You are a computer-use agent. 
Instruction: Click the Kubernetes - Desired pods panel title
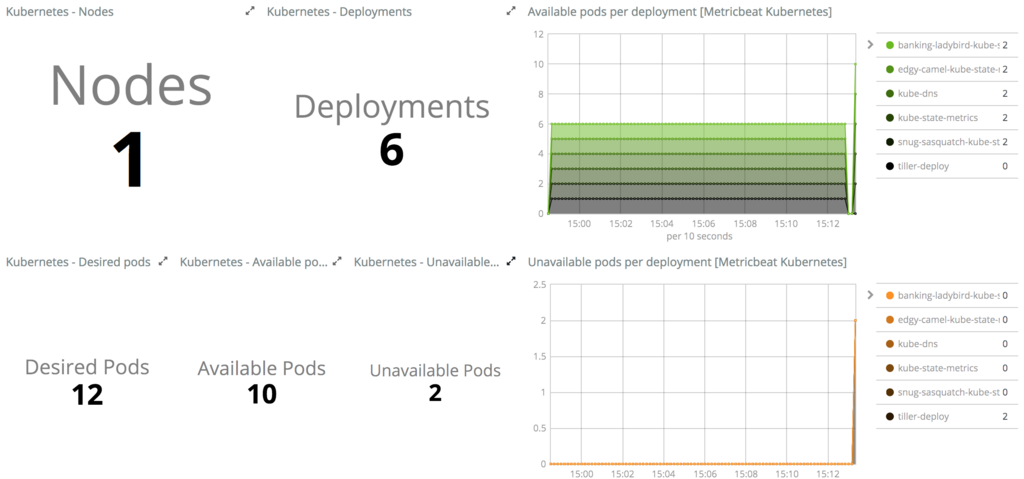[78, 262]
